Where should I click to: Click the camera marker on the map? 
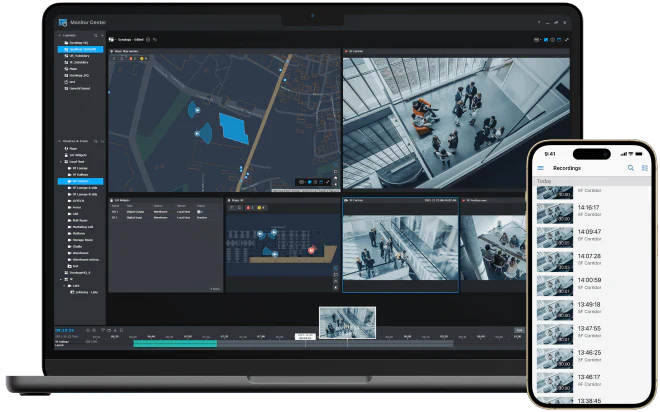(x=197, y=109)
